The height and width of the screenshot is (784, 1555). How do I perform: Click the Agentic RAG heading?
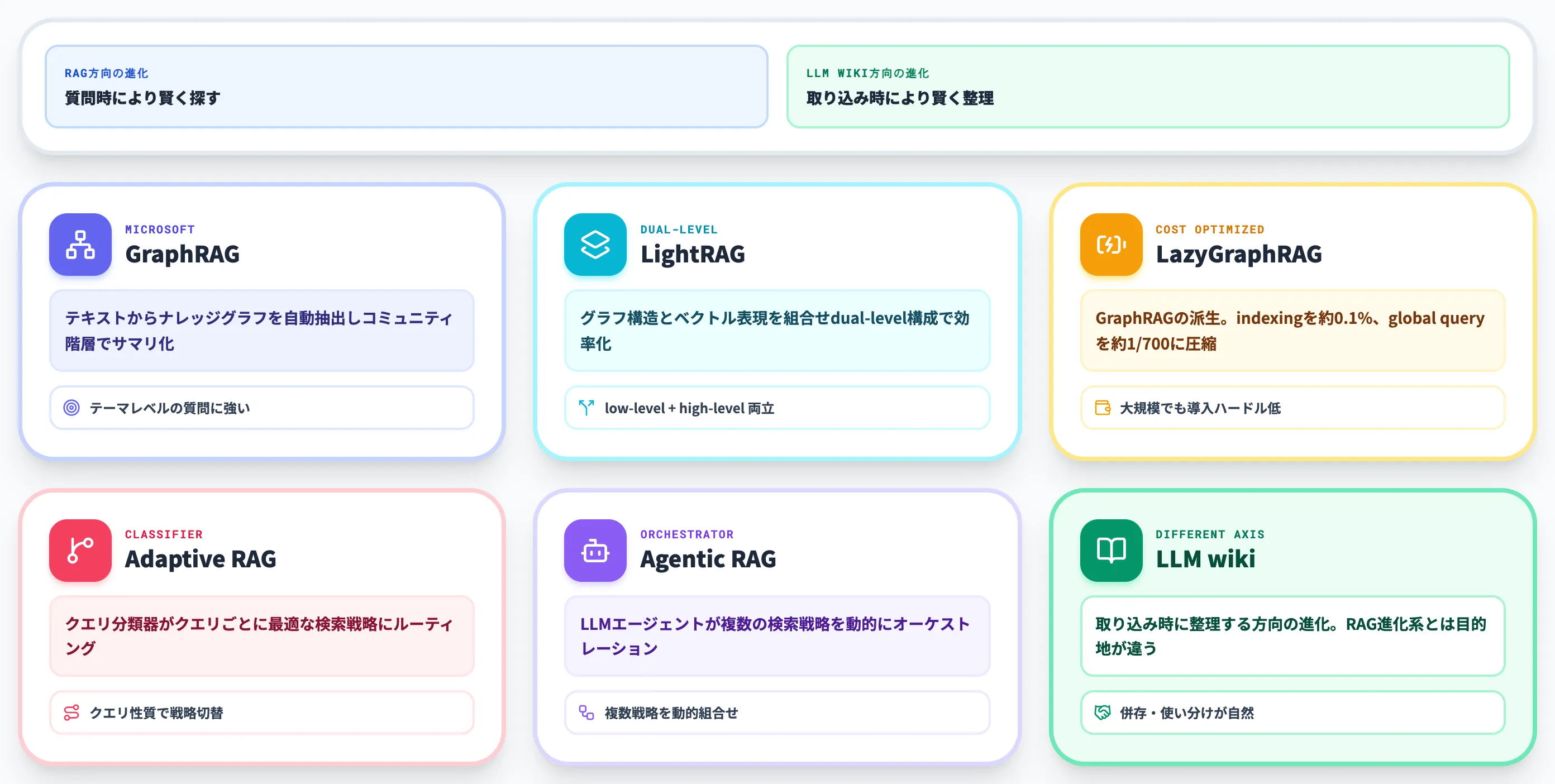tap(708, 559)
